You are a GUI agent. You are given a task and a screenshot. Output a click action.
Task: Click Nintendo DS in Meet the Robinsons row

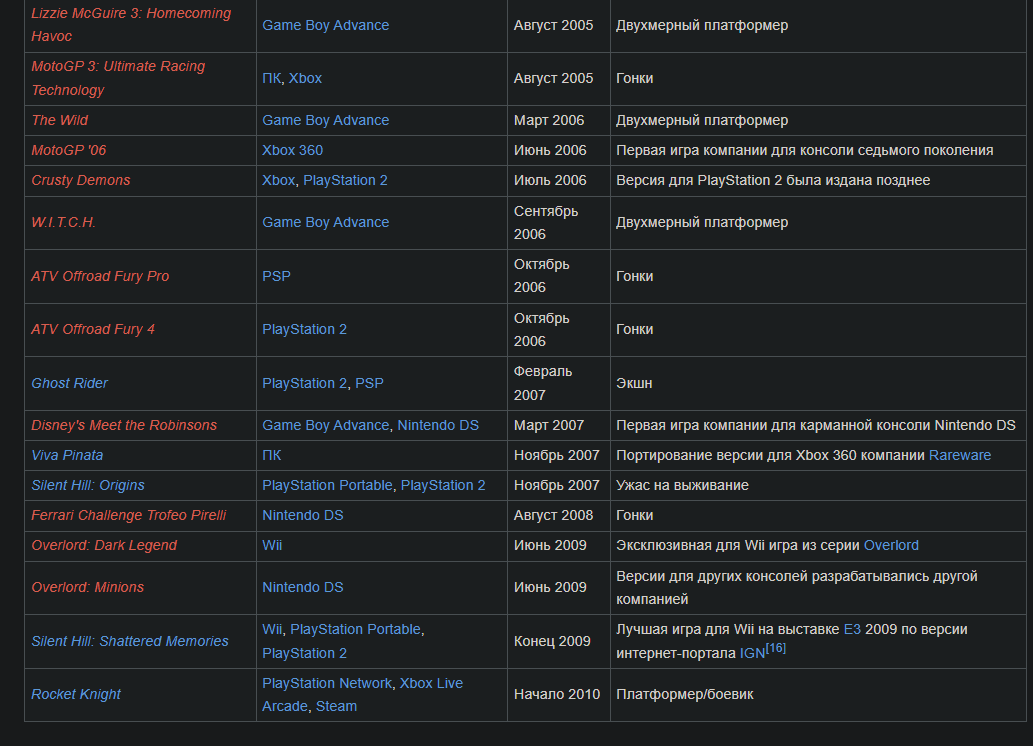[x=438, y=425]
